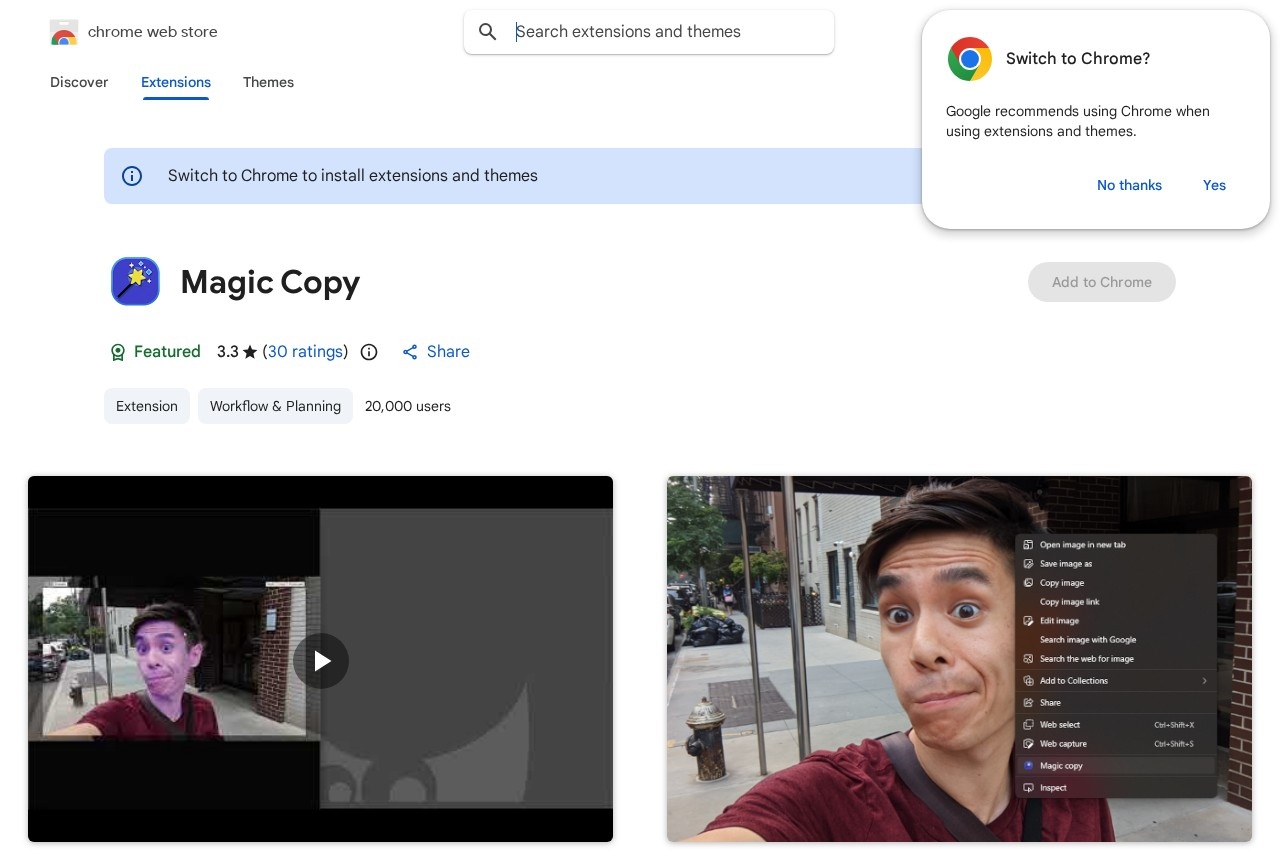Click the info icon on the blue banner
The width and height of the screenshot is (1280, 853).
[x=132, y=176]
